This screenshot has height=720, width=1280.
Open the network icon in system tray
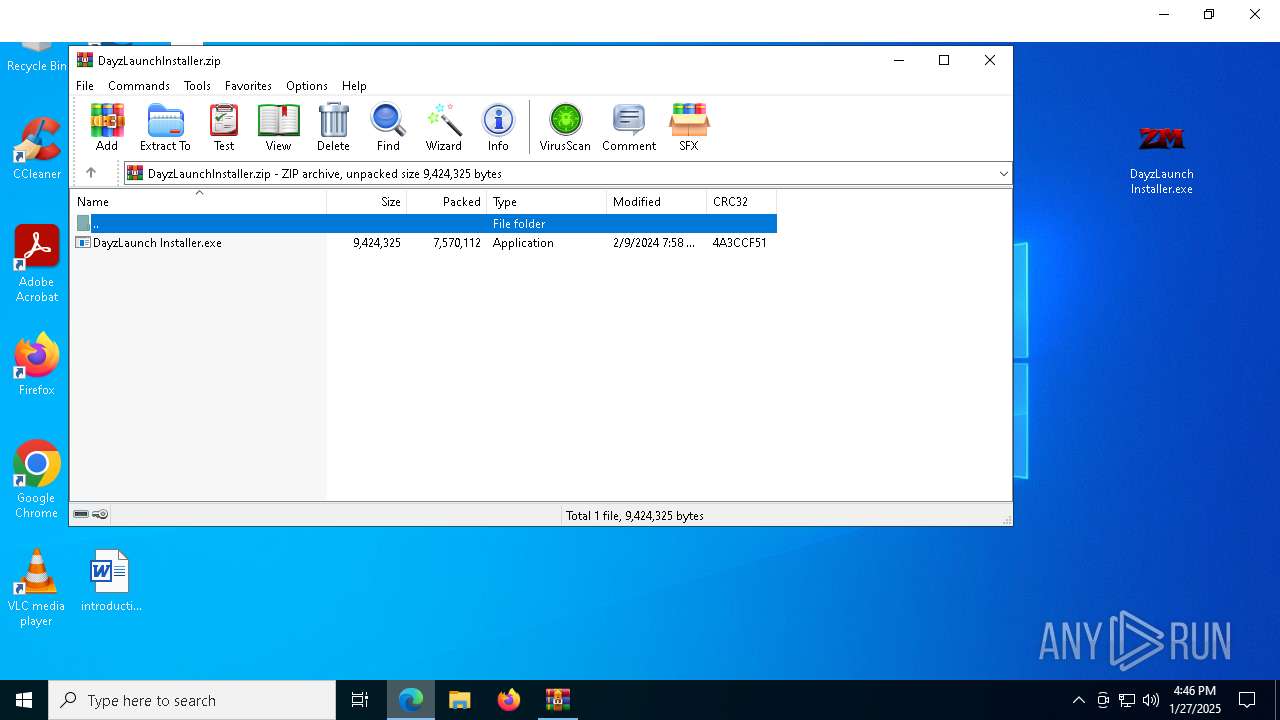pyautogui.click(x=1127, y=700)
